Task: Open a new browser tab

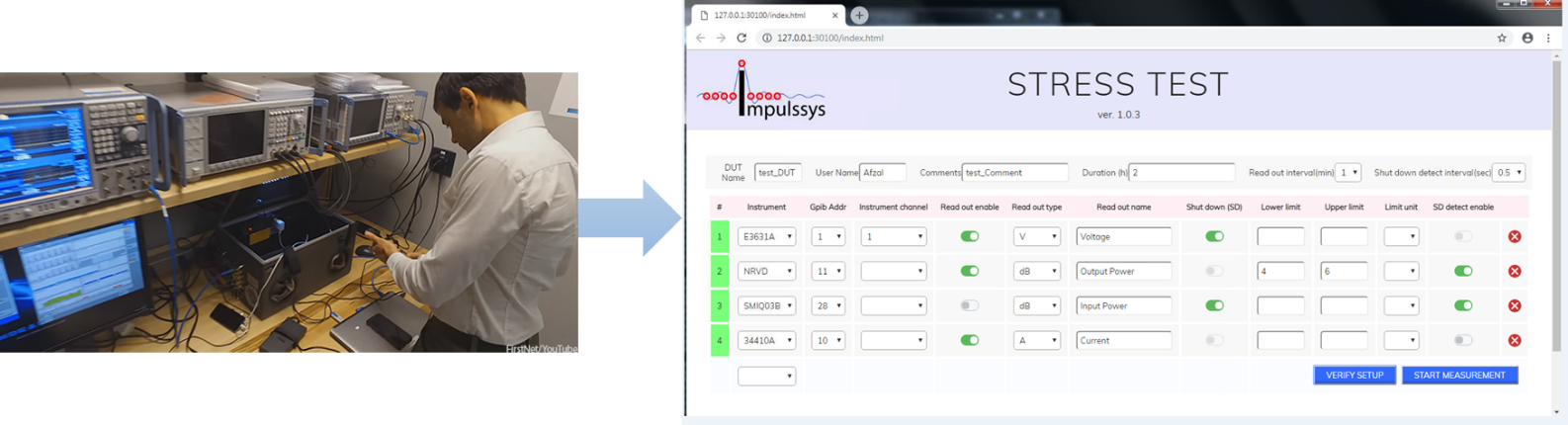Action: coord(859,15)
